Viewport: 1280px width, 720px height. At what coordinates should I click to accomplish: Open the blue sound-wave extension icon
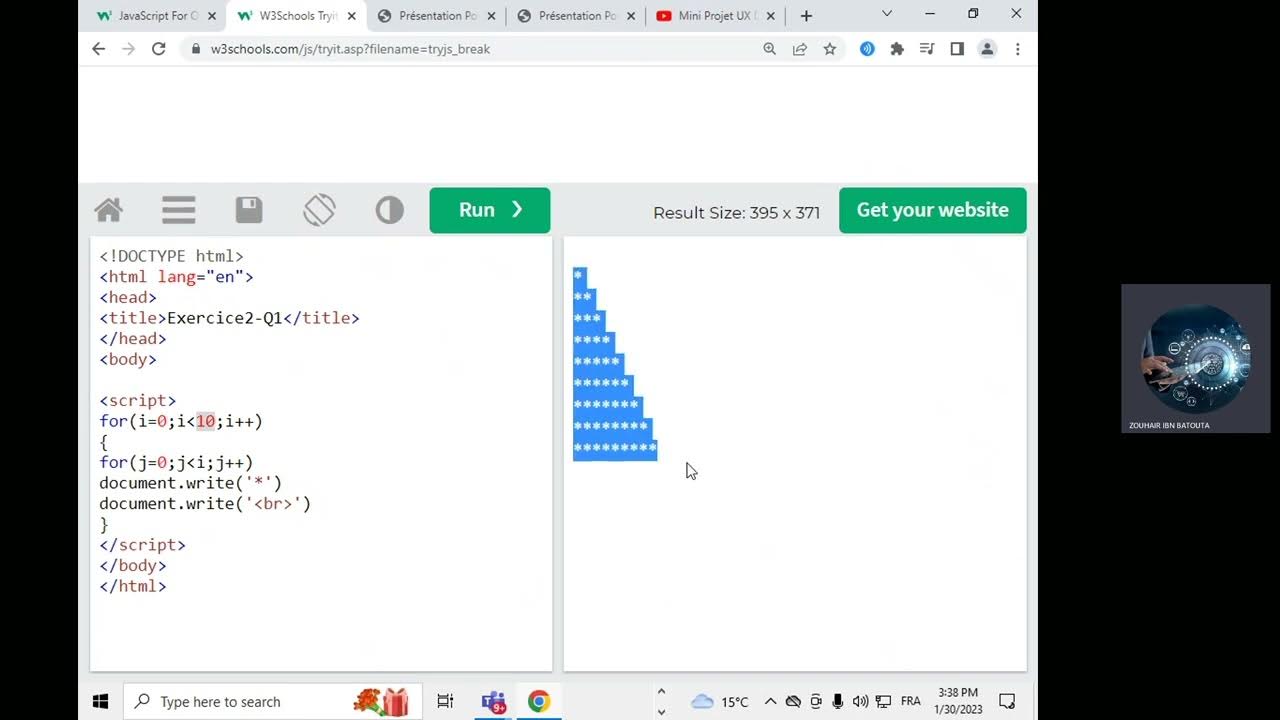coord(867,48)
